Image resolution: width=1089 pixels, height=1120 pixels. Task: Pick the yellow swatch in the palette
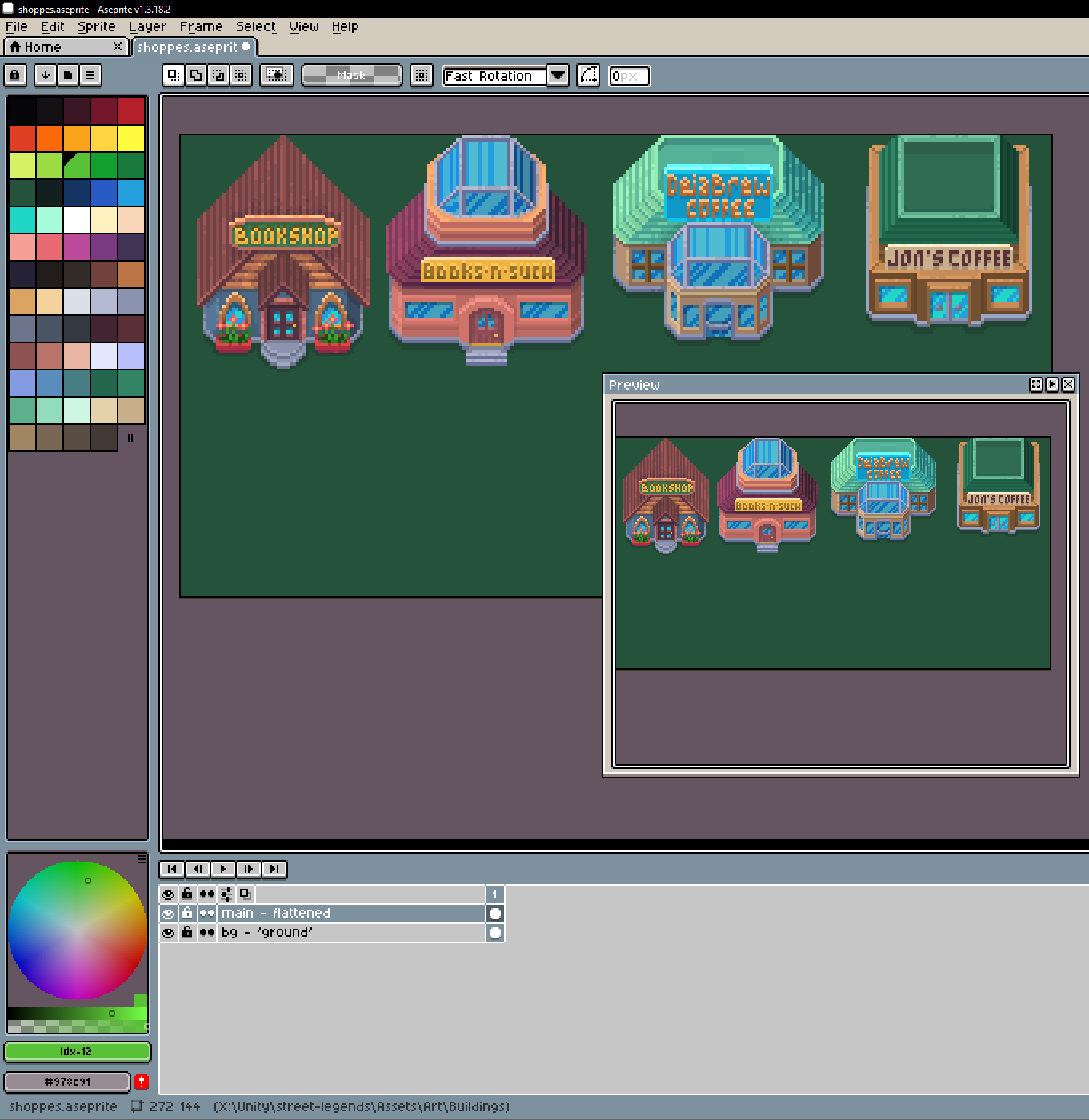(x=131, y=138)
